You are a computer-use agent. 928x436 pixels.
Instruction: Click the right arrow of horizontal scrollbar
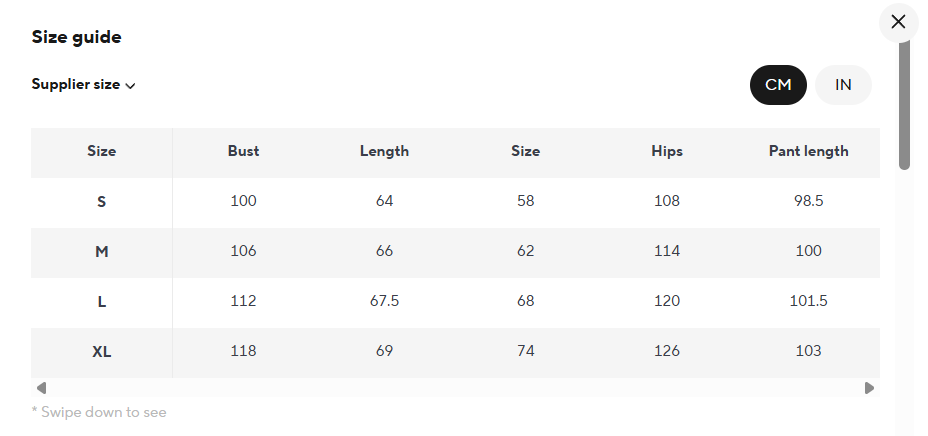tap(869, 388)
